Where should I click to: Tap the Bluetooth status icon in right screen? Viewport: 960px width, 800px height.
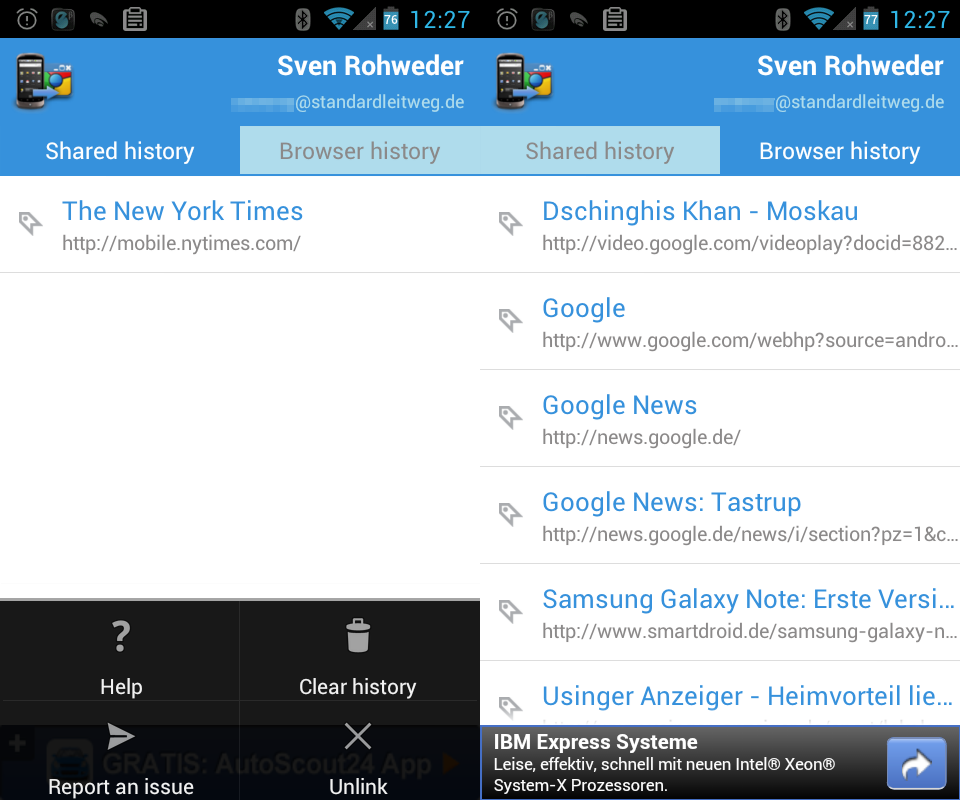pyautogui.click(x=782, y=20)
